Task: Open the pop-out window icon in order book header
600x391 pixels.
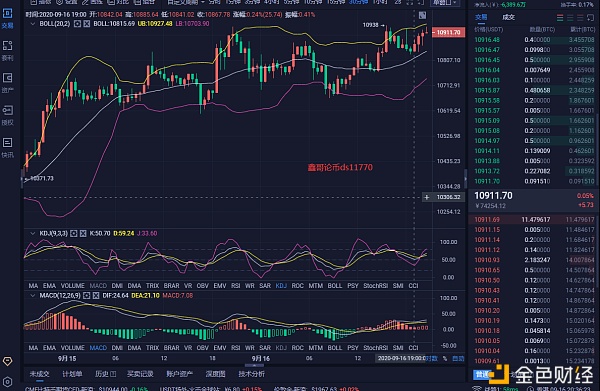Action: [590, 18]
